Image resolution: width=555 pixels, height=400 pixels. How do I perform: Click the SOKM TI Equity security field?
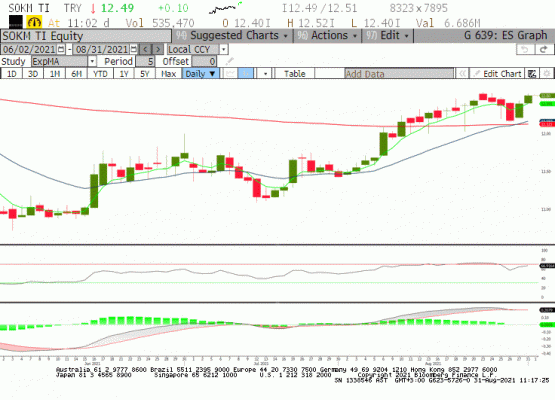coord(86,36)
